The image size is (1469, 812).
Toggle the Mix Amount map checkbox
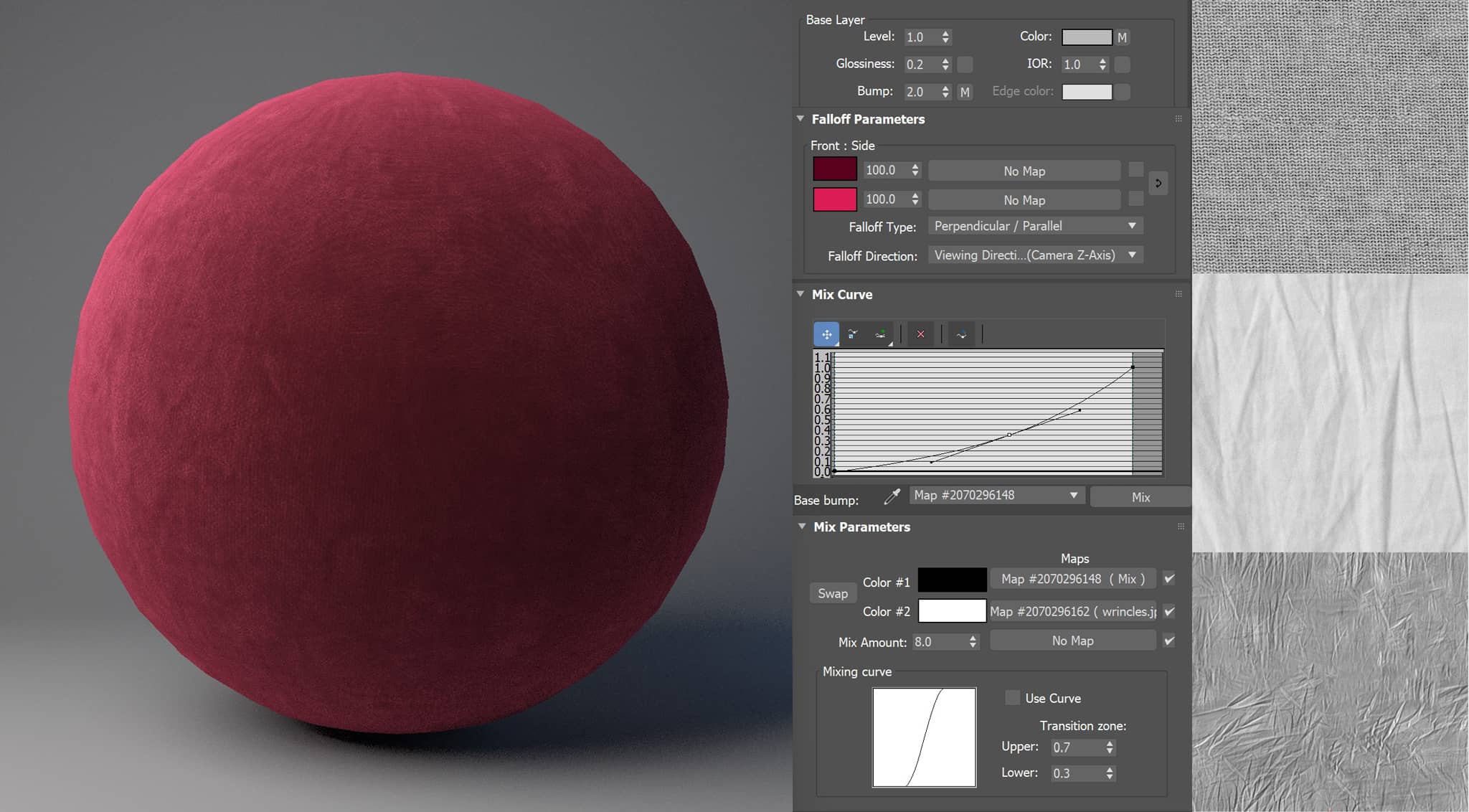pos(1169,641)
